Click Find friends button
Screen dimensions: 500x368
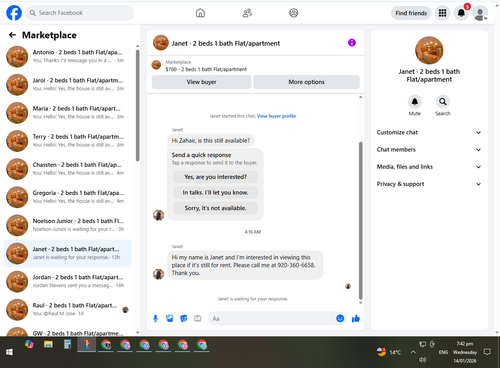pos(411,13)
